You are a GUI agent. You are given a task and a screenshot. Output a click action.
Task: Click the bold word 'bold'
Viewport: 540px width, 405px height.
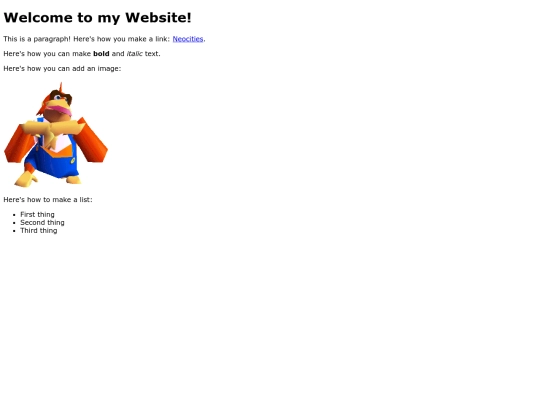tap(101, 54)
